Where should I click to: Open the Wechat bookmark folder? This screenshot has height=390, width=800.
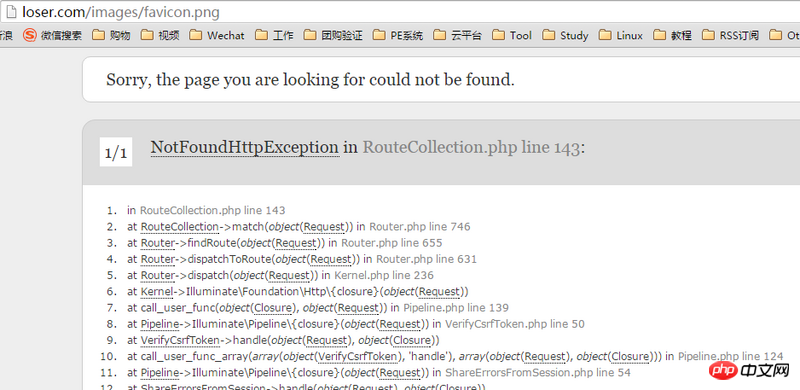click(217, 35)
